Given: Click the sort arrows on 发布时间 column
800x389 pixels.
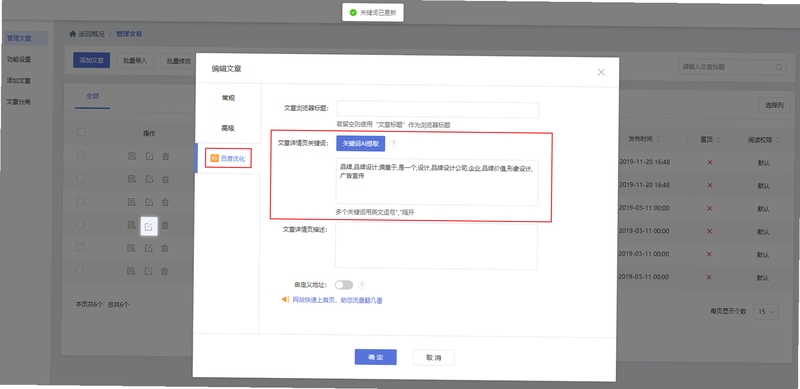Looking at the screenshot, I should pos(658,139).
